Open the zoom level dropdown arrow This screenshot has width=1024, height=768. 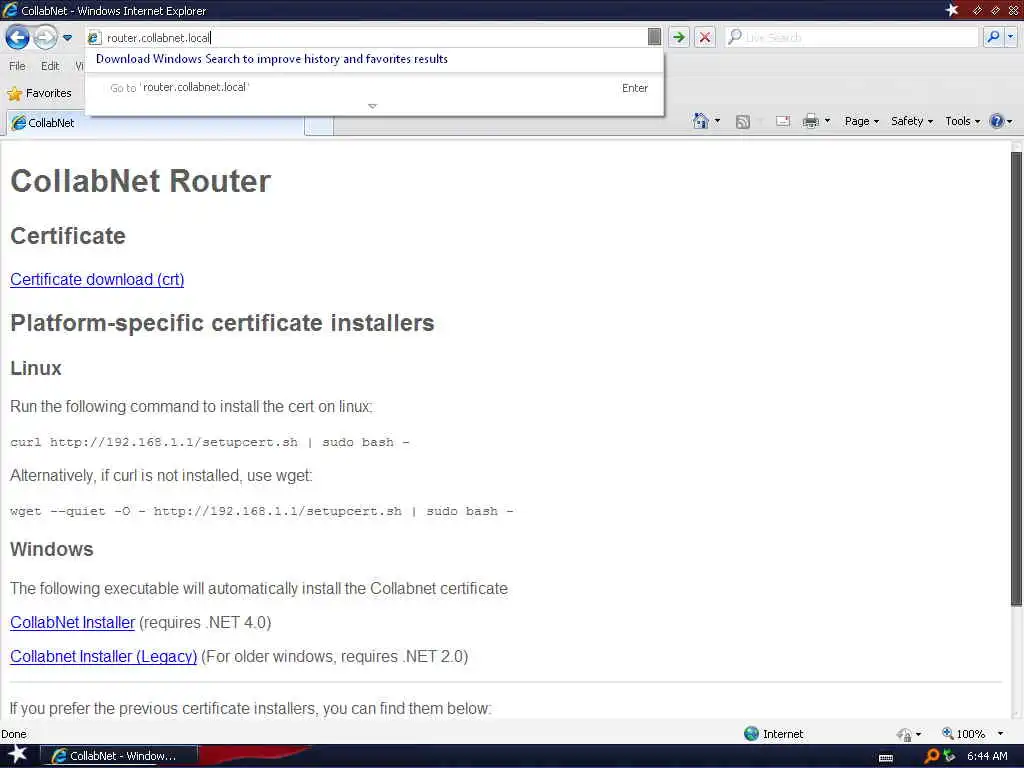tap(1000, 734)
